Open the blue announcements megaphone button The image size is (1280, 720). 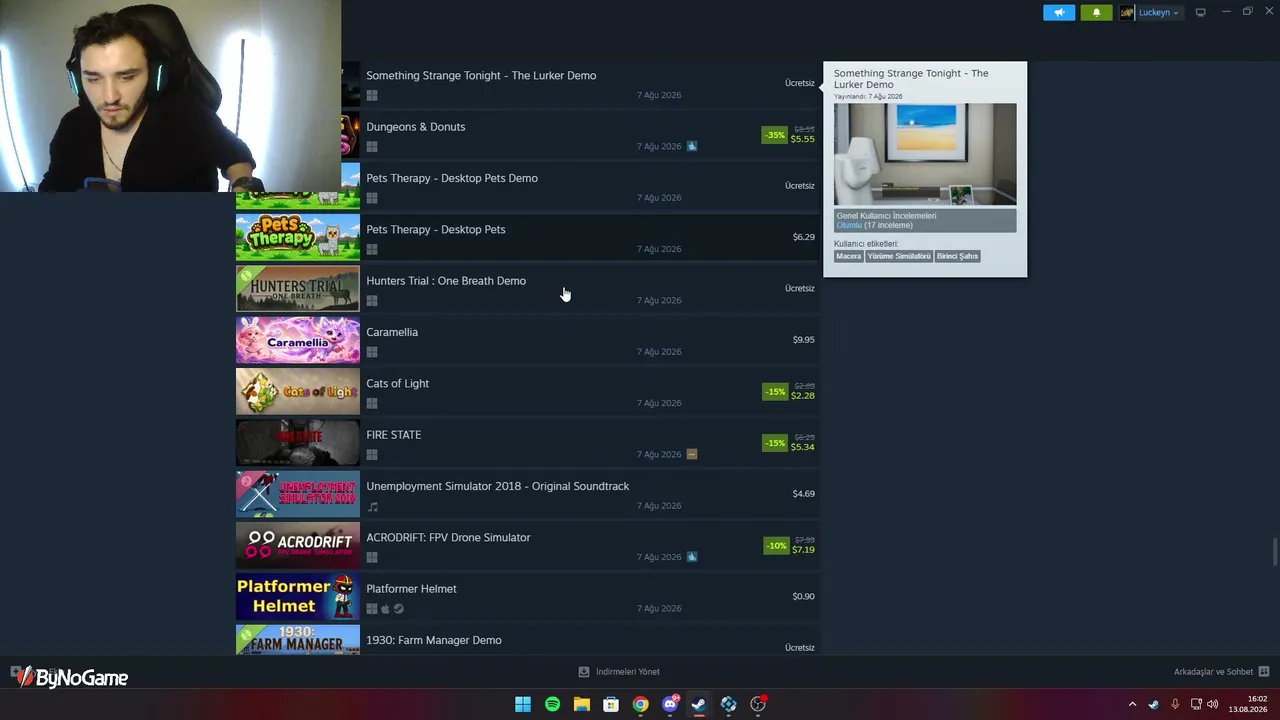pyautogui.click(x=1059, y=12)
